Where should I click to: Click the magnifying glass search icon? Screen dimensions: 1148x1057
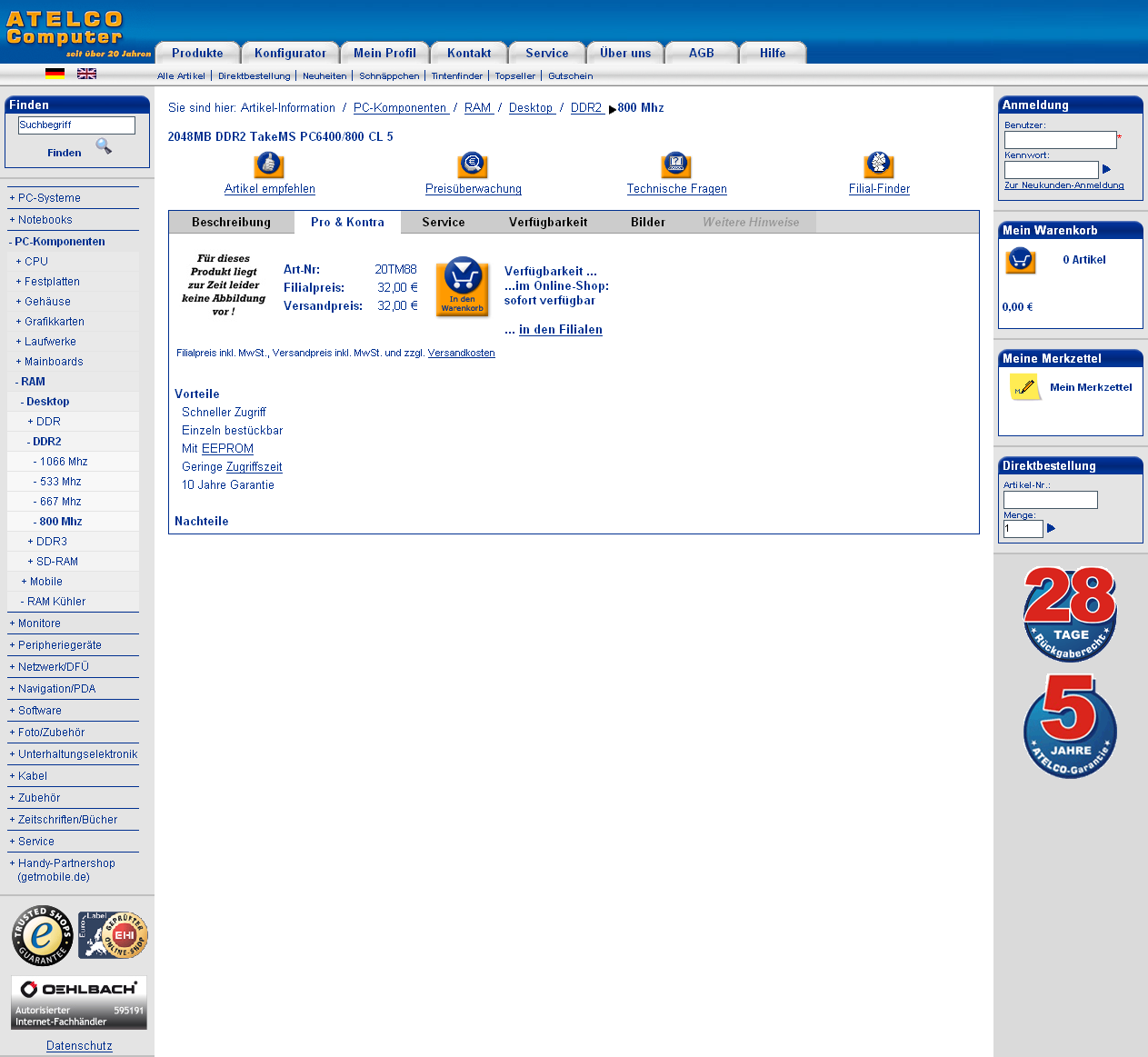[104, 146]
